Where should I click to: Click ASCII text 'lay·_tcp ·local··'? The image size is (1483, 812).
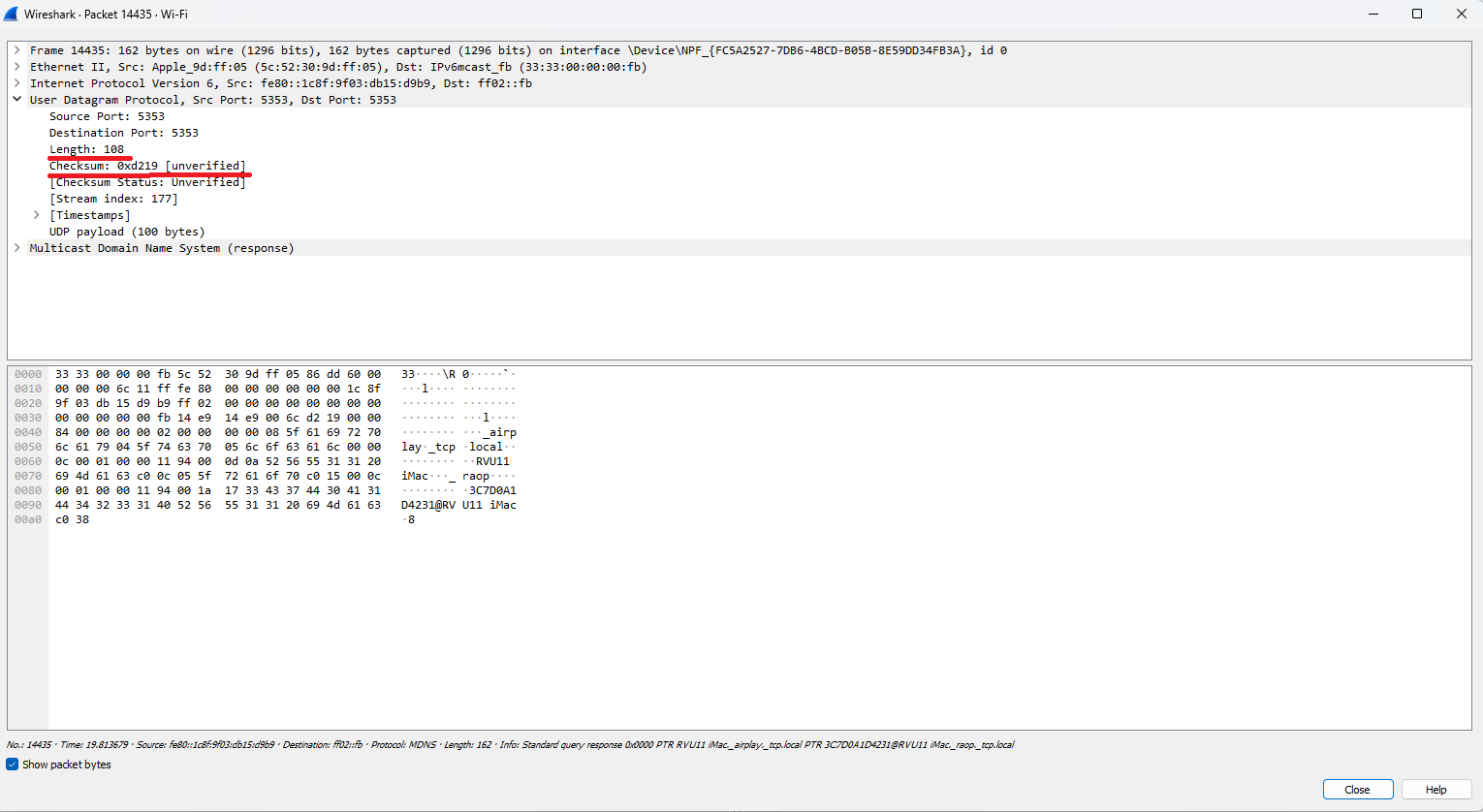point(458,447)
